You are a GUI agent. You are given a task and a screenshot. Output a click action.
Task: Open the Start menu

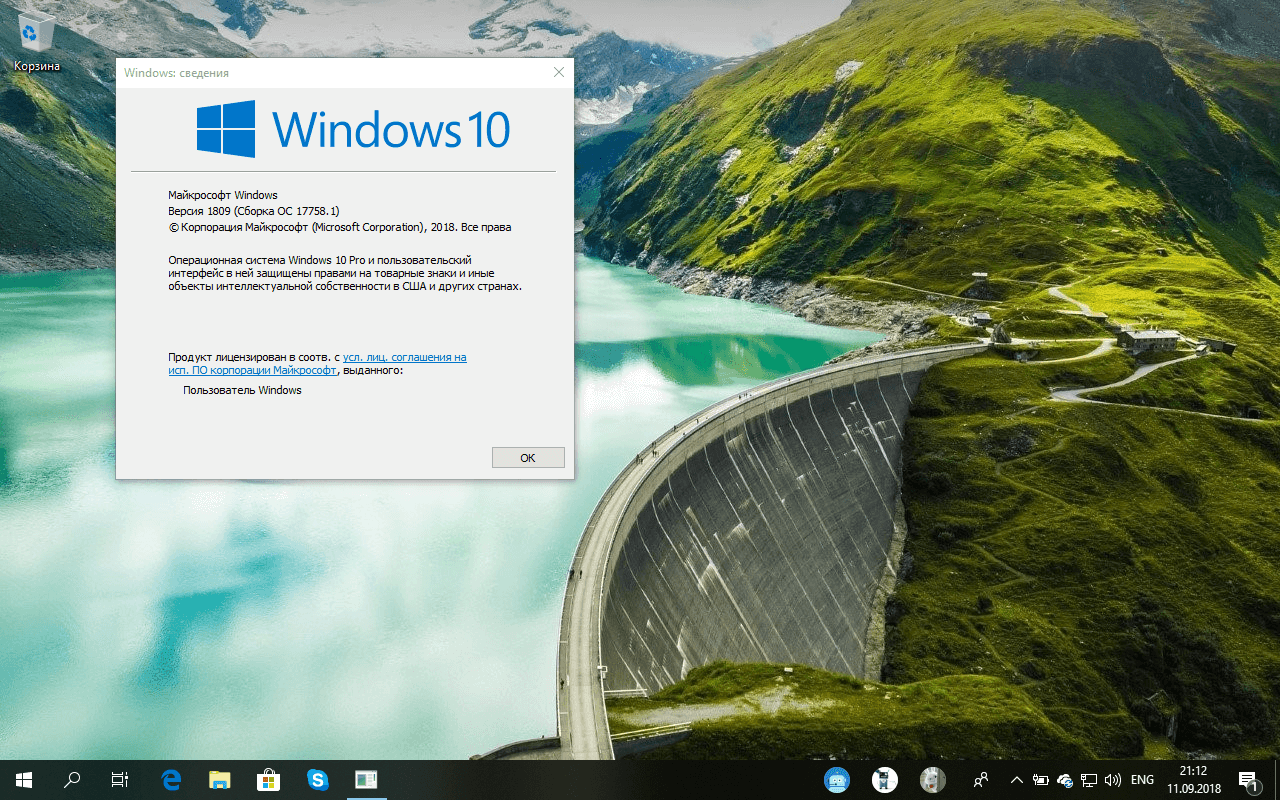click(x=21, y=779)
